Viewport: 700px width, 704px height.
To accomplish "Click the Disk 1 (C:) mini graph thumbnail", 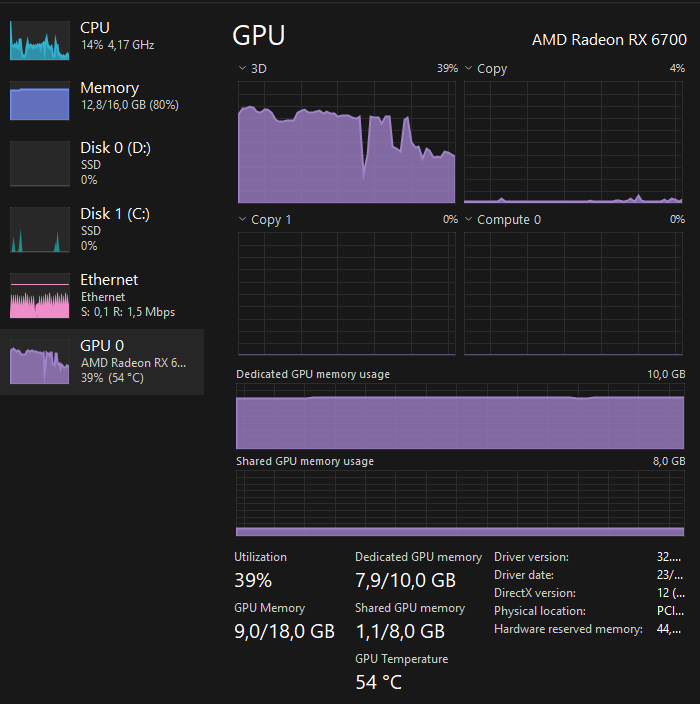I will coord(40,229).
